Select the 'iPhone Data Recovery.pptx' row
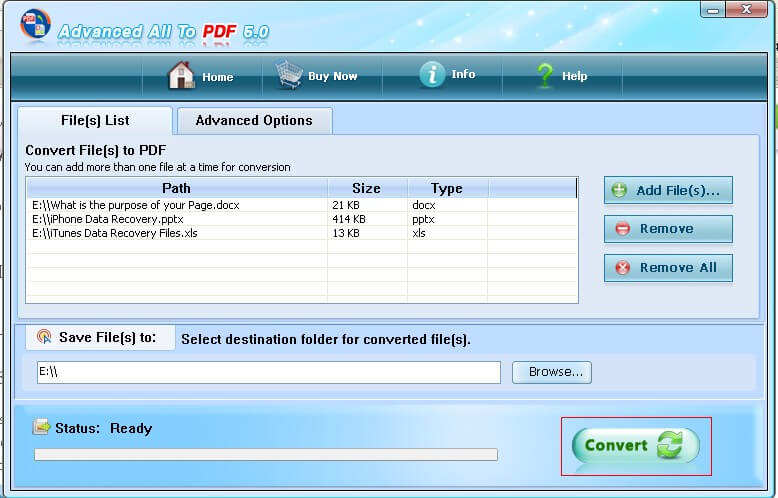Screen dimensions: 778x498 (302, 219)
